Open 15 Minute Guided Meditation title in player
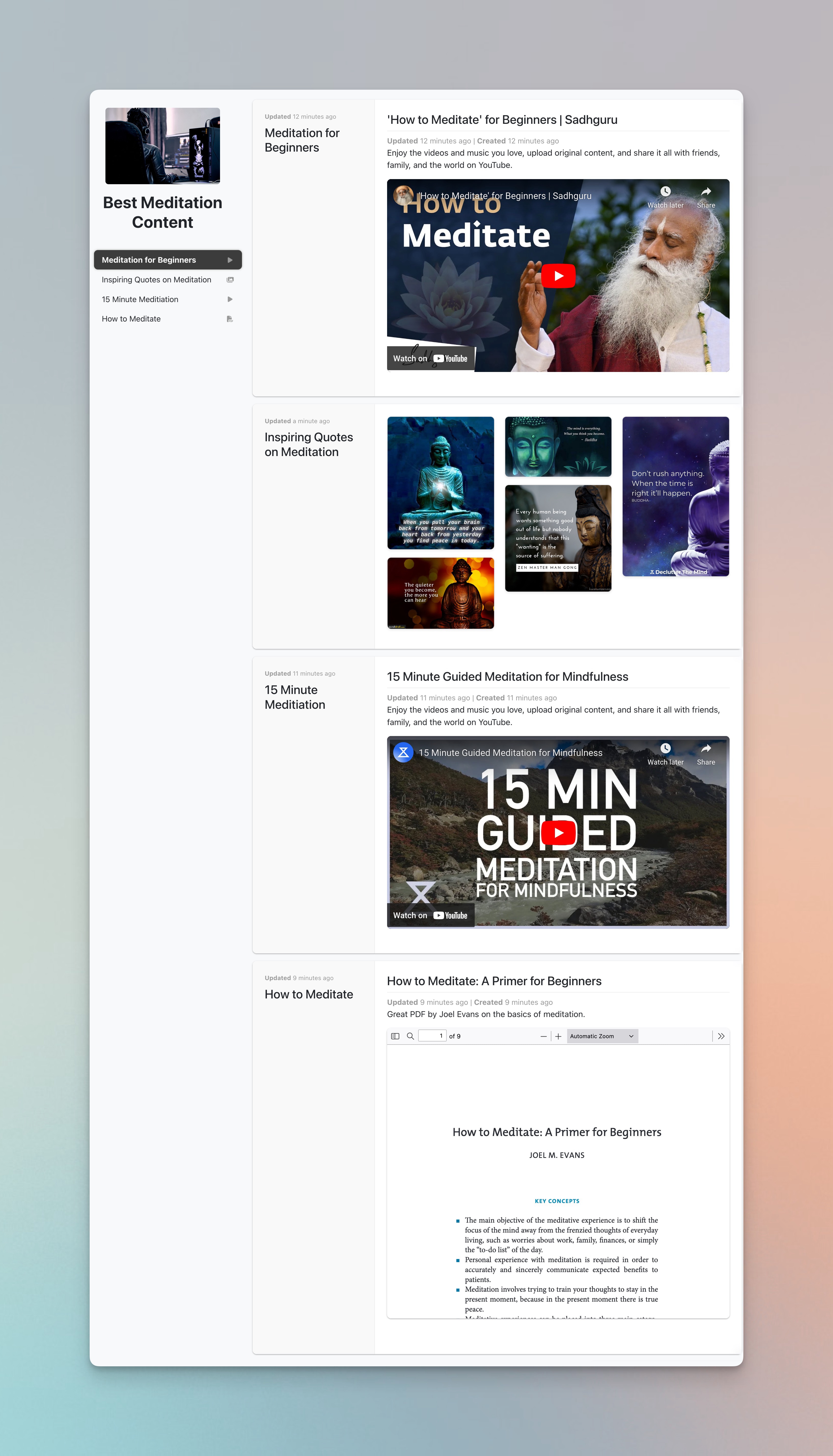Viewport: 833px width, 1456px height. (x=510, y=753)
